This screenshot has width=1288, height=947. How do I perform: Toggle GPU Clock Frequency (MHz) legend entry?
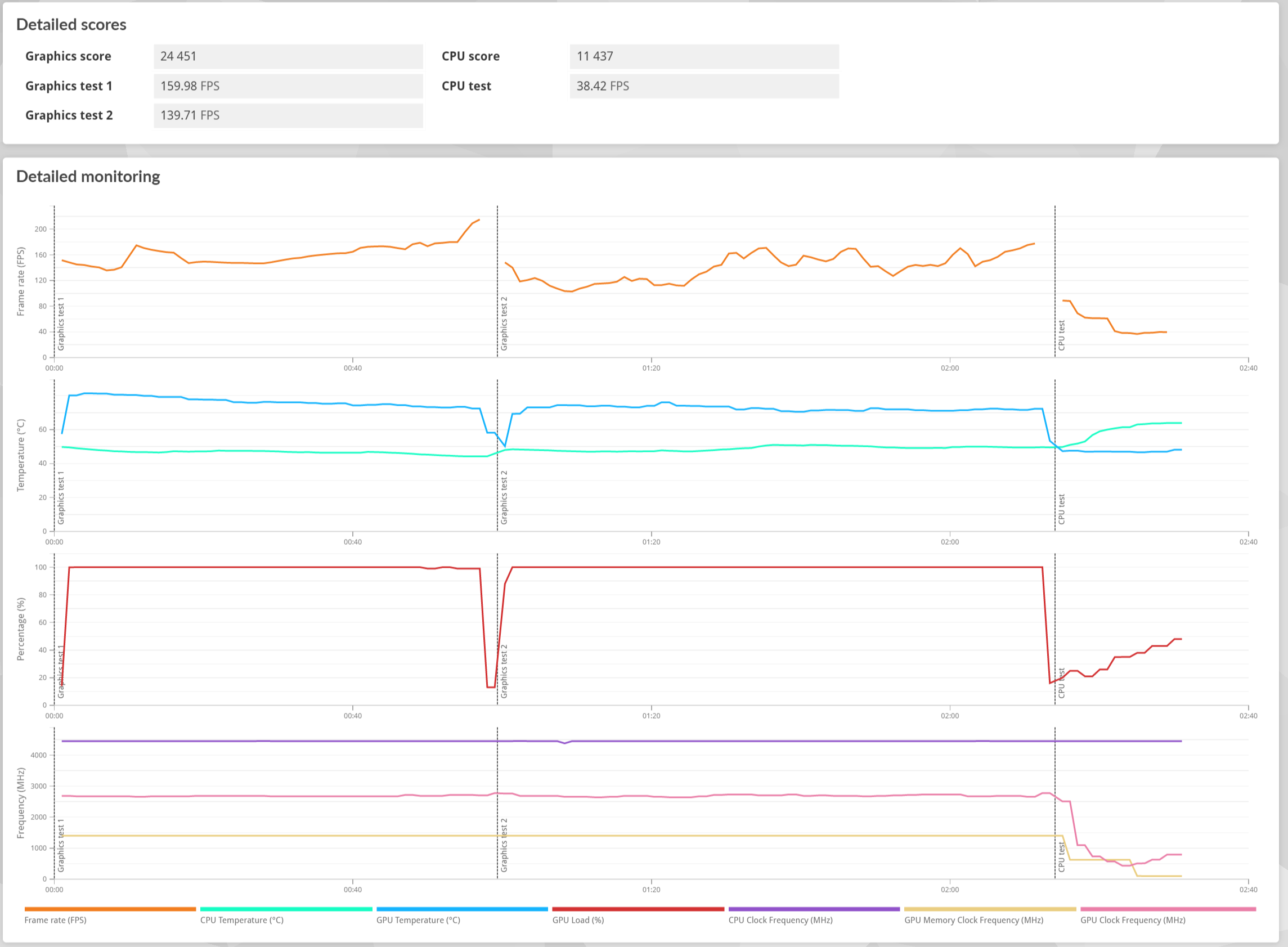click(1168, 909)
